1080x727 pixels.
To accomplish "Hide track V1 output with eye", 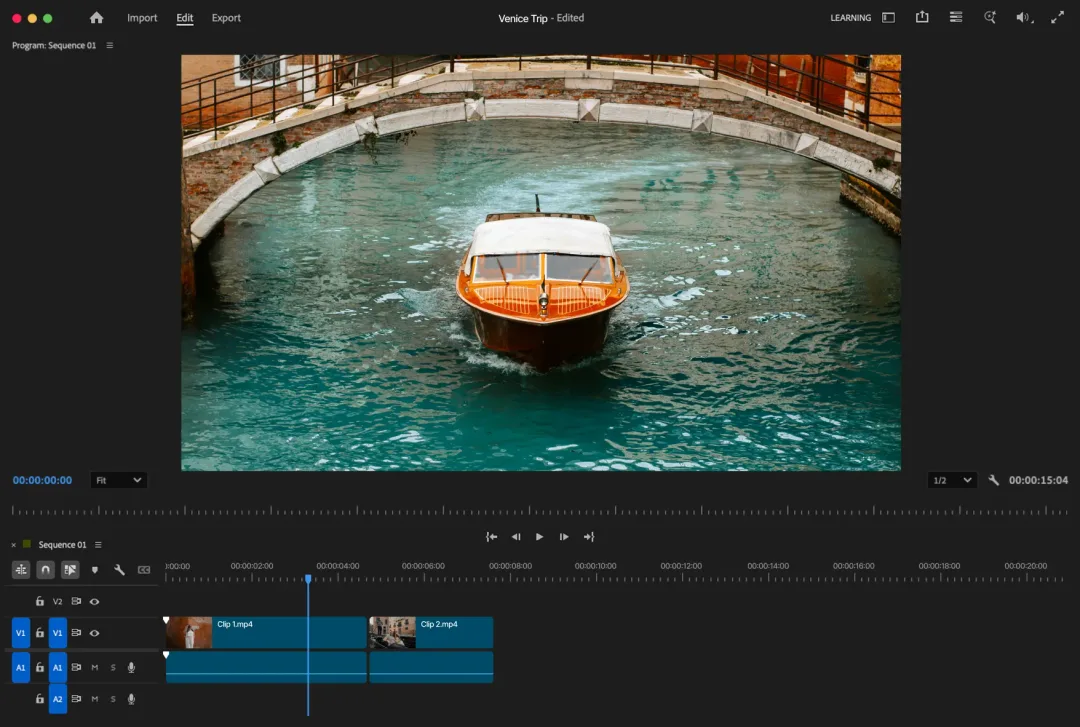I will pyautogui.click(x=94, y=633).
